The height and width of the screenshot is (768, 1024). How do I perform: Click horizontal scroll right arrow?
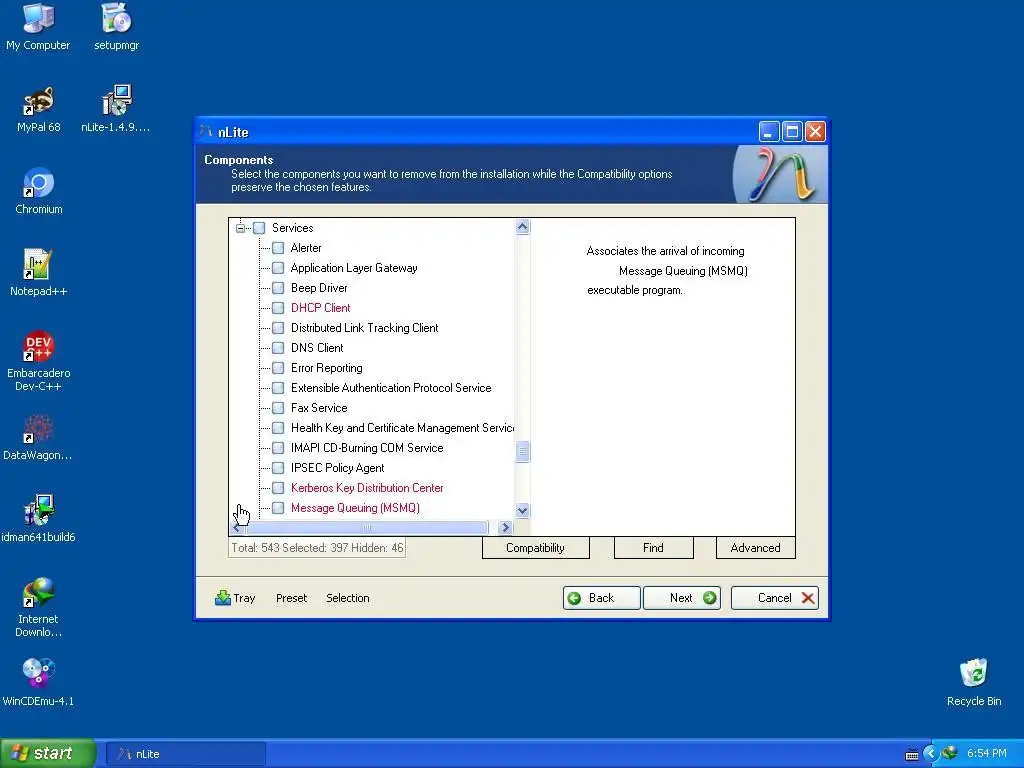[504, 527]
